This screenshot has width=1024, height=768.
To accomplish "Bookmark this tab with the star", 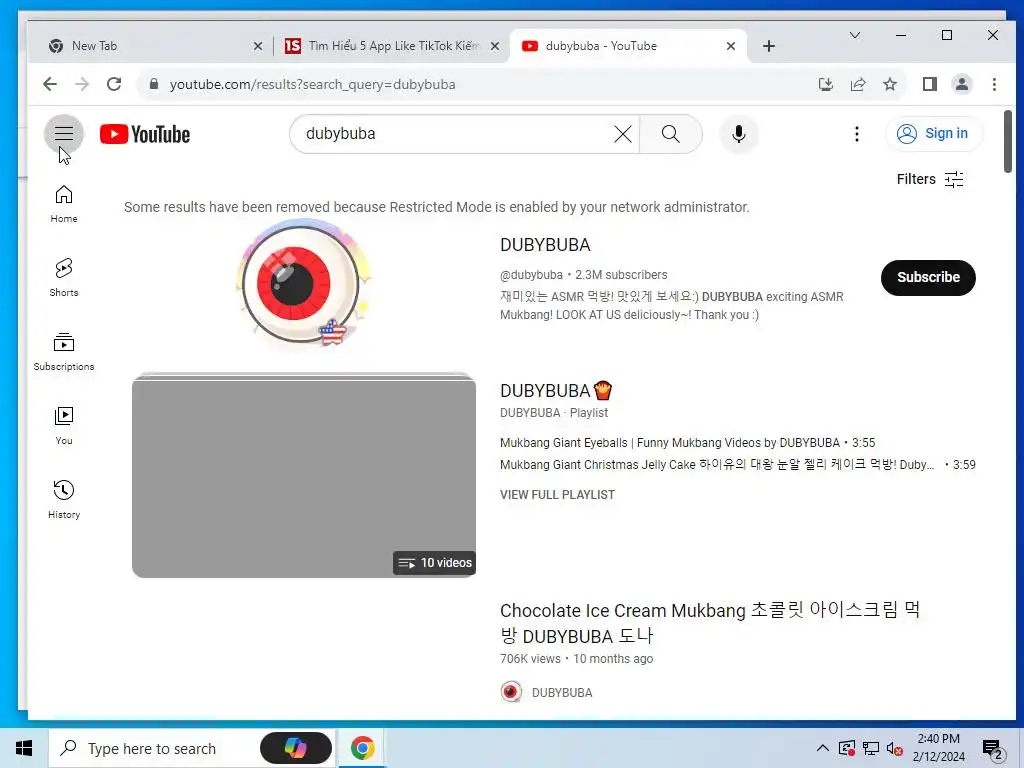I will click(889, 84).
